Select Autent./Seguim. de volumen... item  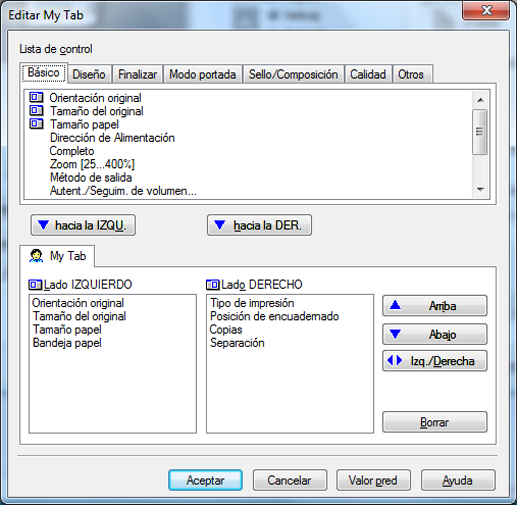(123, 191)
